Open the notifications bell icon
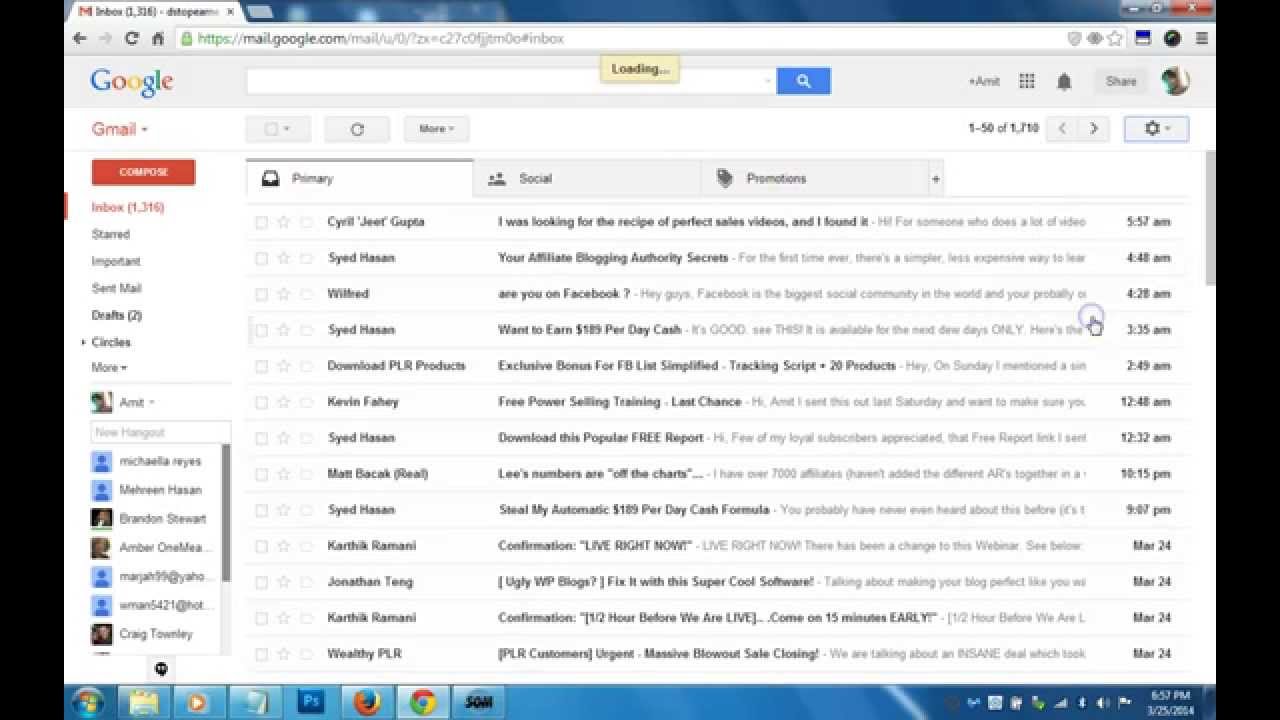Screen dimensions: 1280x720 point(1064,82)
